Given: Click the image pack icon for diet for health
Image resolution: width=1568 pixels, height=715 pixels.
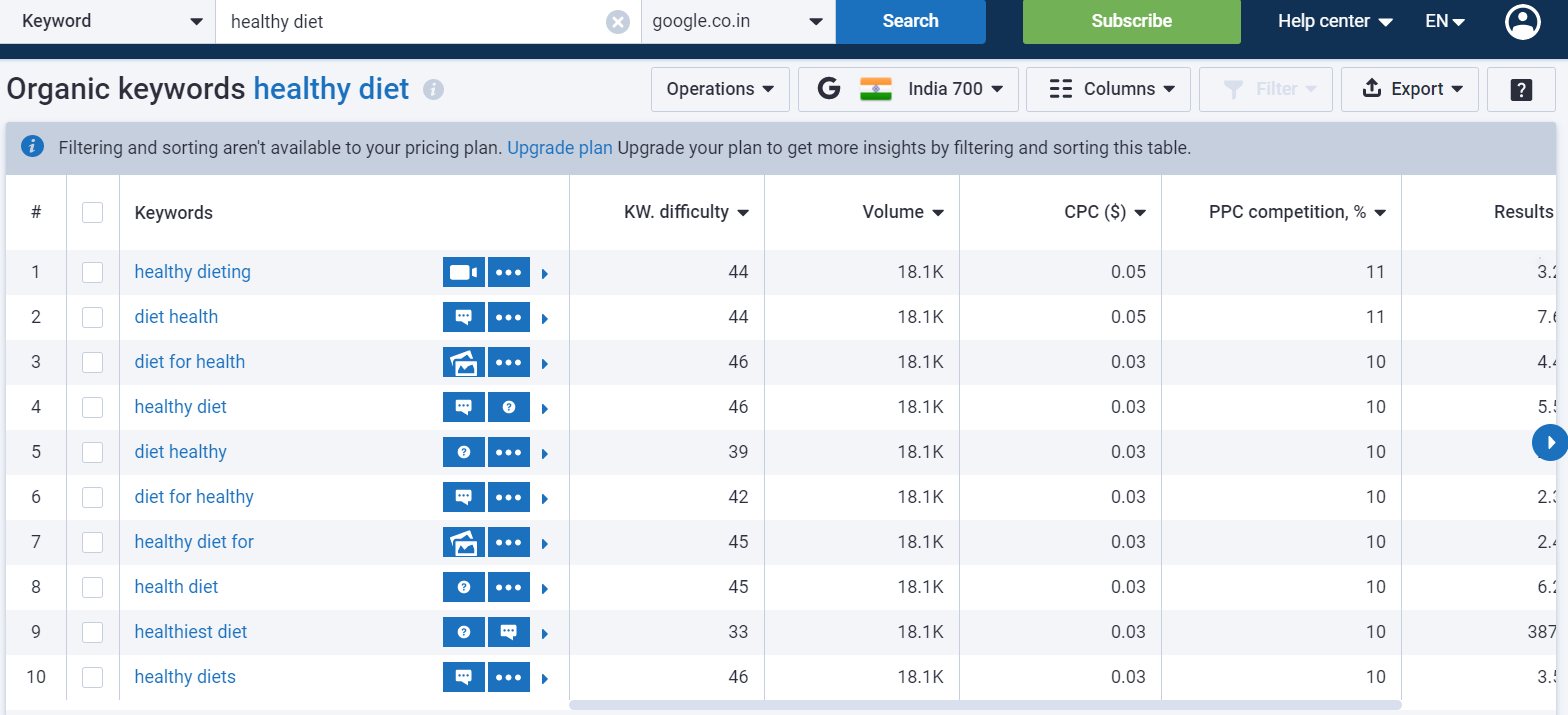Looking at the screenshot, I should pos(464,362).
